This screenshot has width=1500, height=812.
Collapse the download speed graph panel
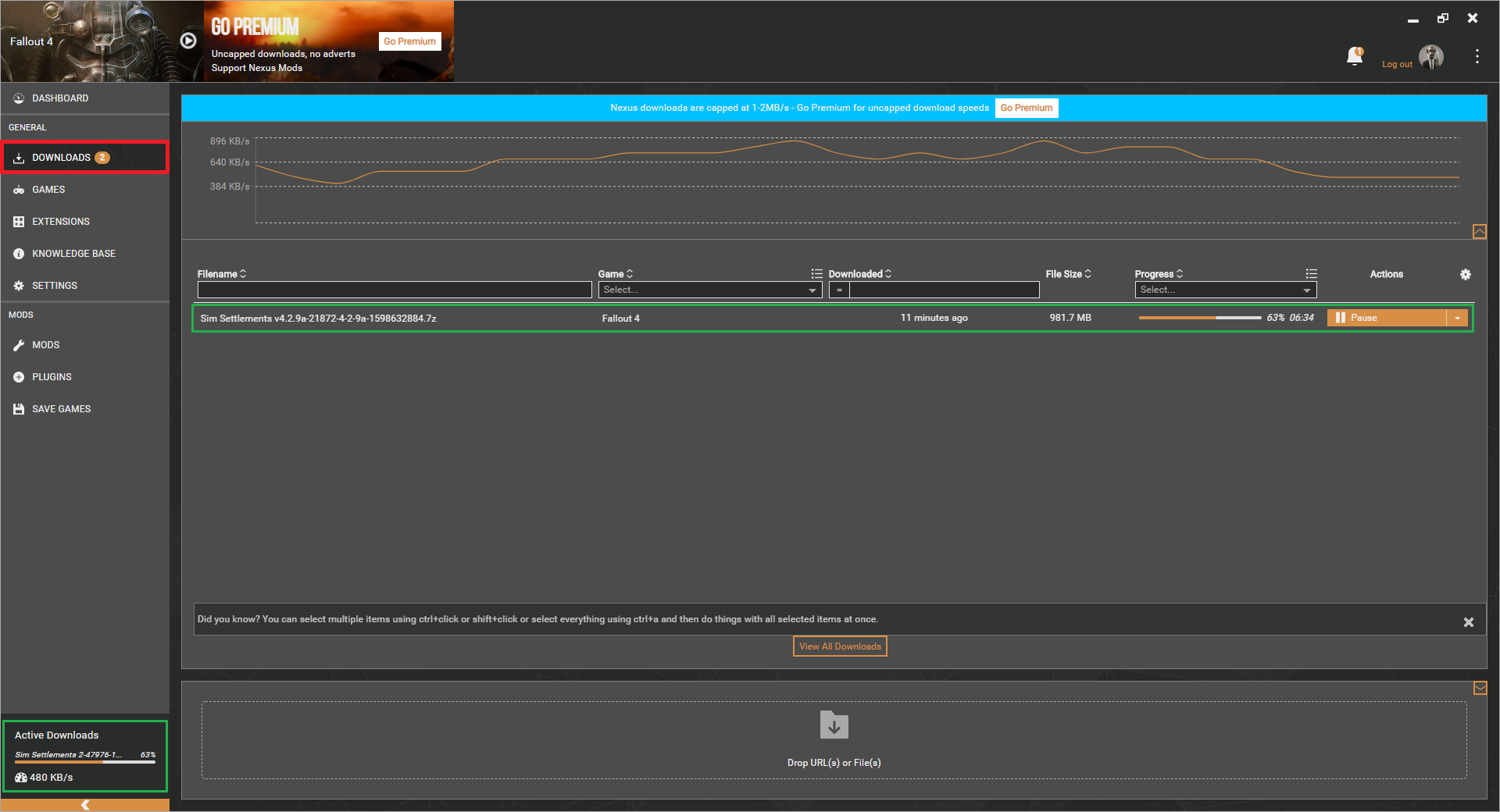click(x=1480, y=232)
